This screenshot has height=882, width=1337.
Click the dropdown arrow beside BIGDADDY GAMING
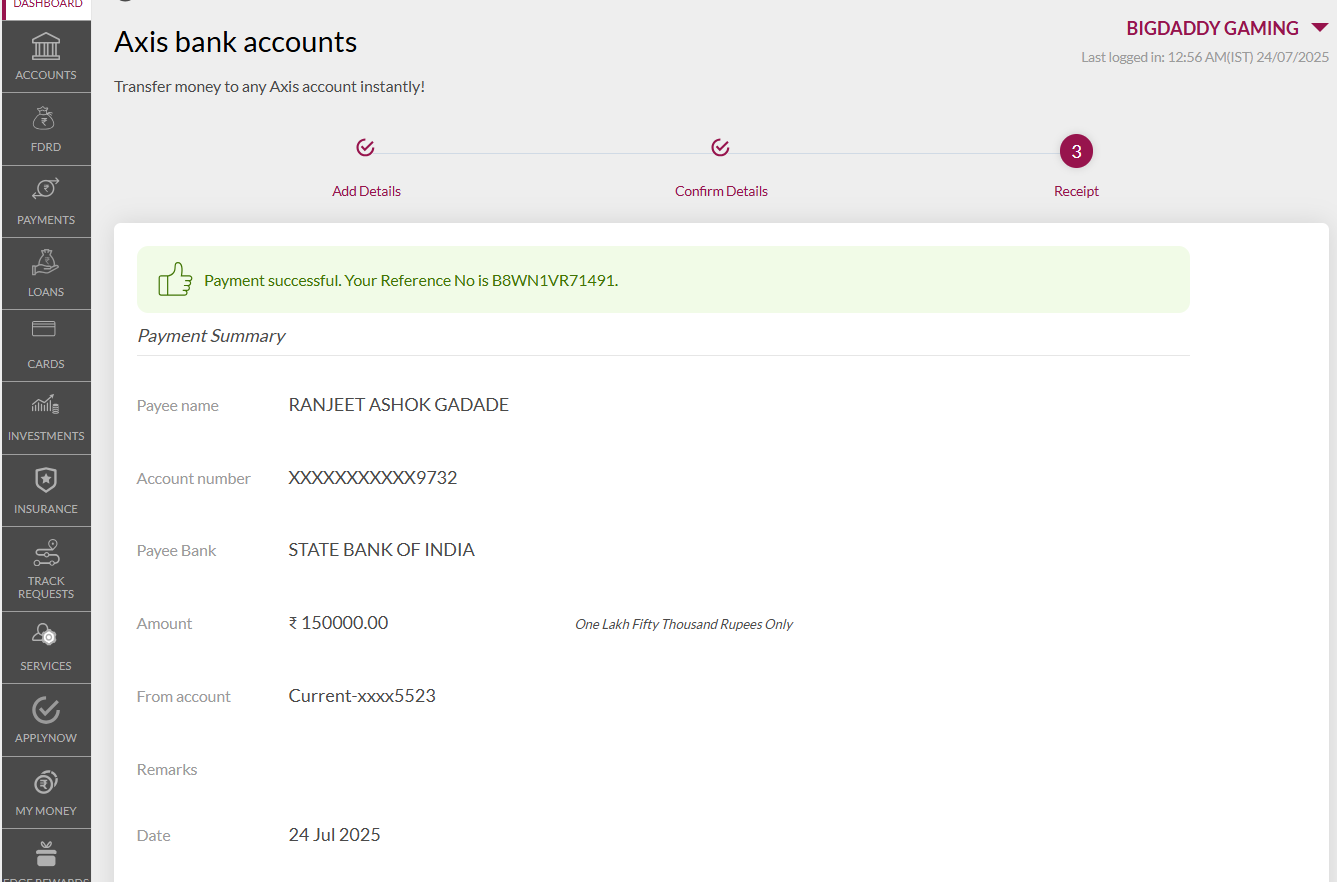click(x=1319, y=28)
